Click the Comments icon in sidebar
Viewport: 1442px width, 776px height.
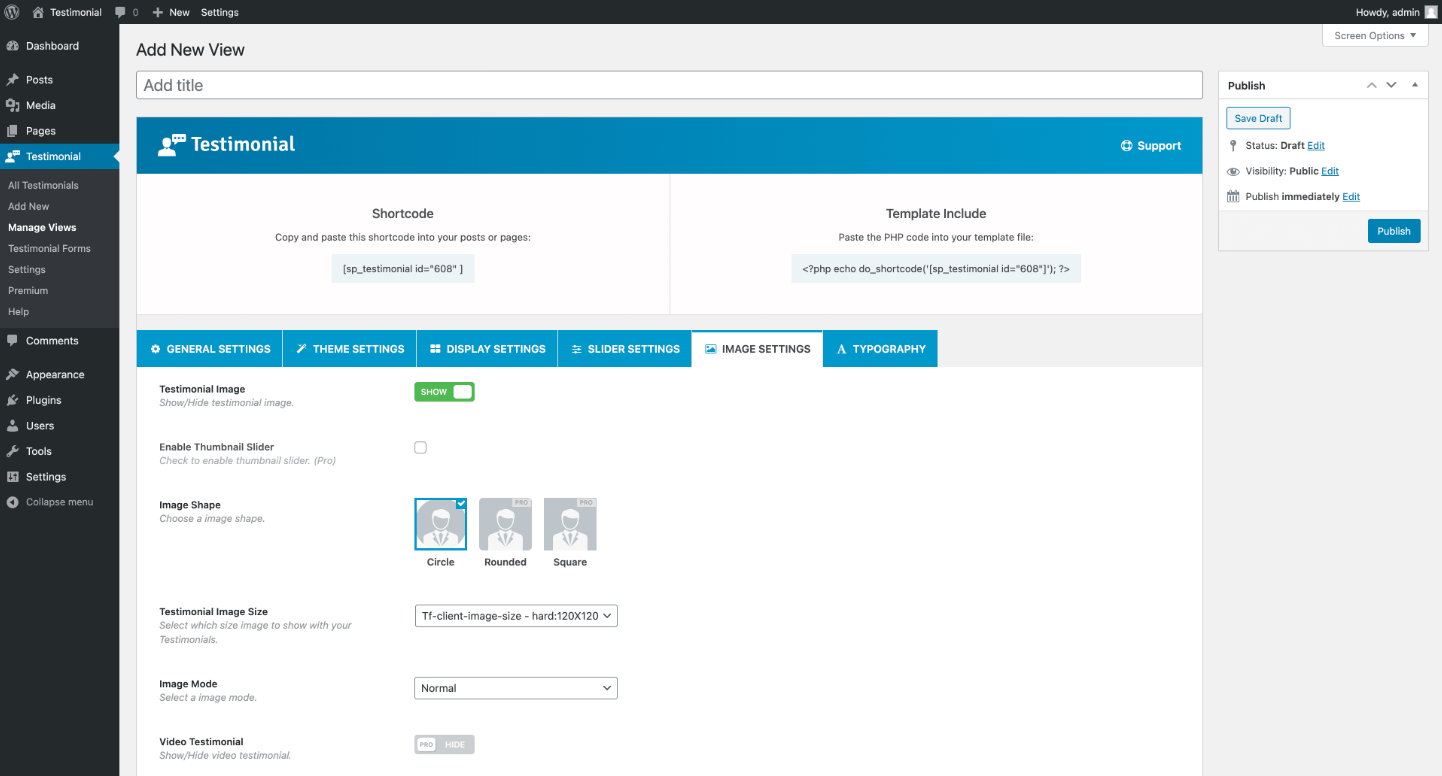coord(13,341)
